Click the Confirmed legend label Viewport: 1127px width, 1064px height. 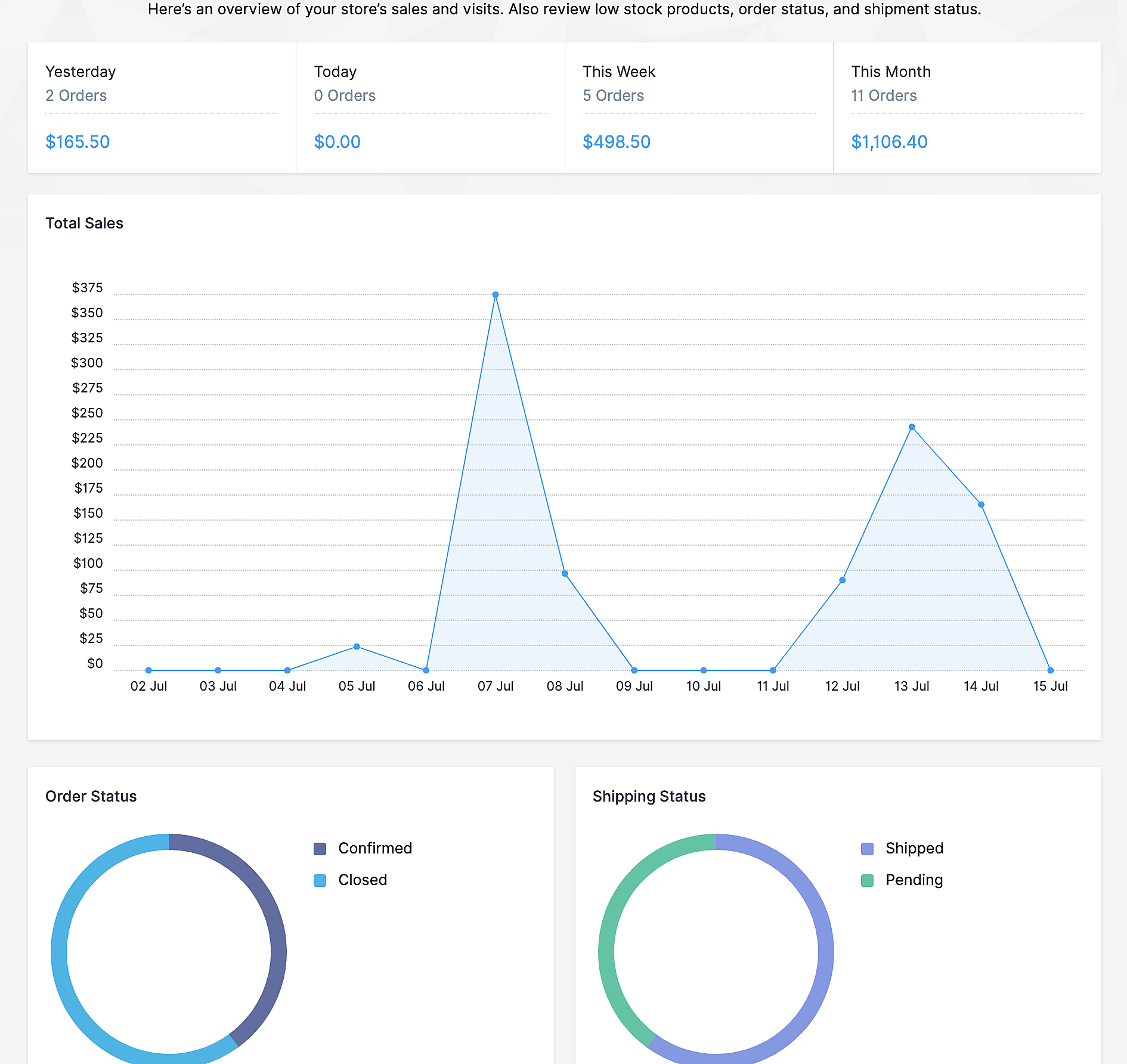374,848
